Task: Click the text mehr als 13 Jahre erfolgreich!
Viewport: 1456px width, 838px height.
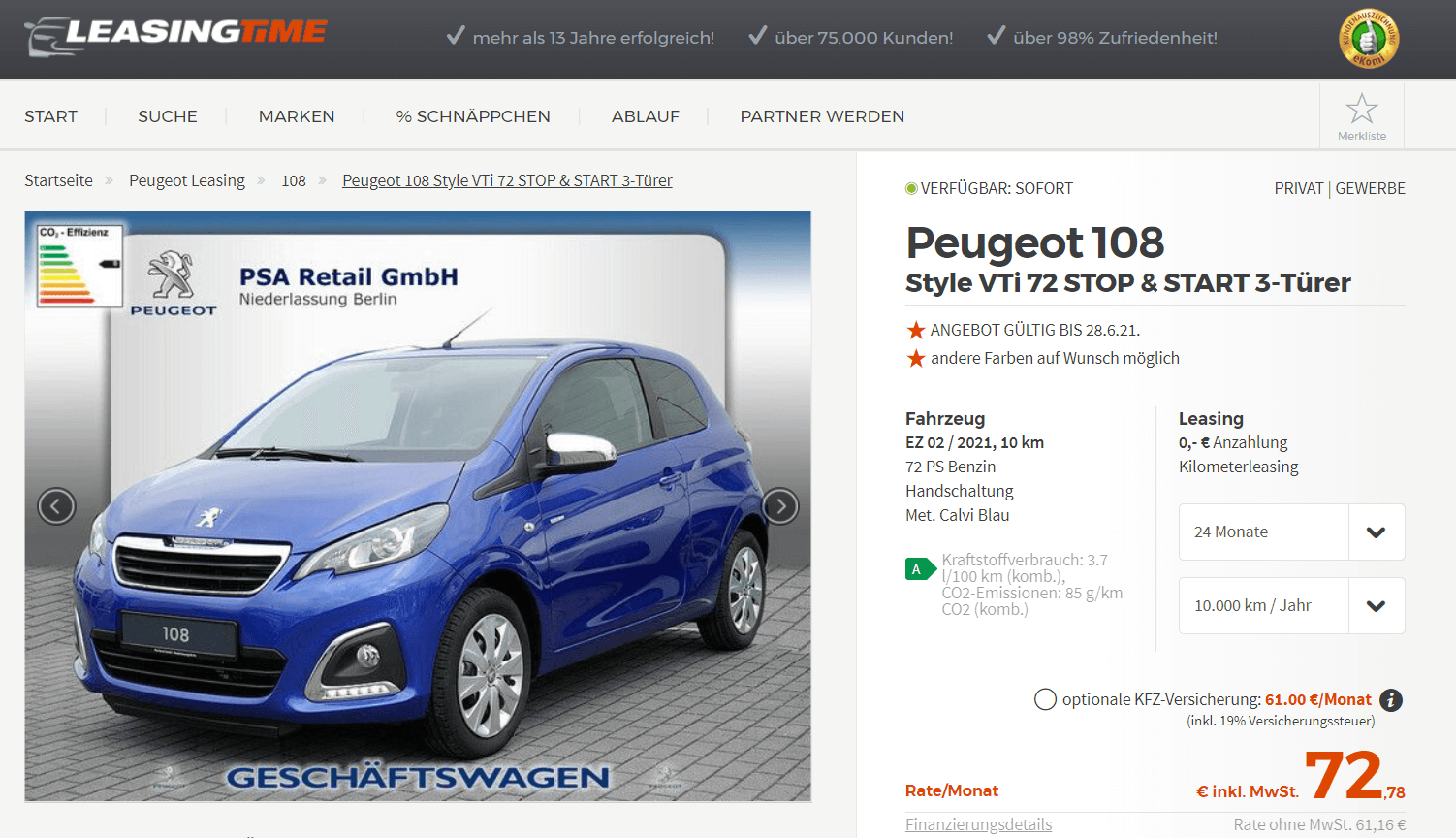Action: pos(593,38)
